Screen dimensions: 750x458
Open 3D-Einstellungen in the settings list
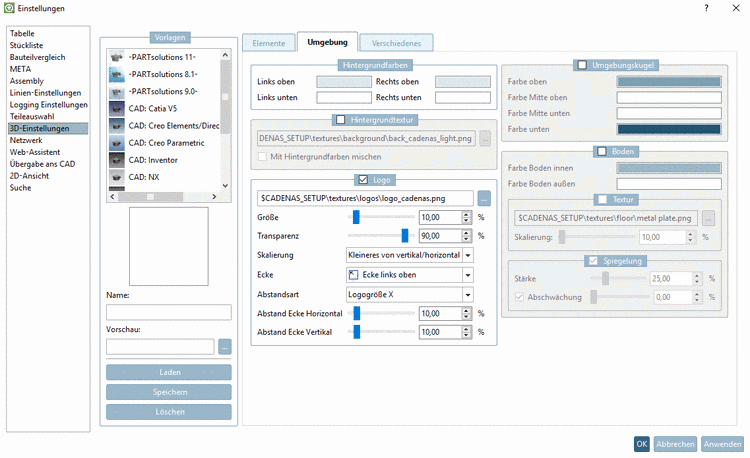pyautogui.click(x=48, y=128)
